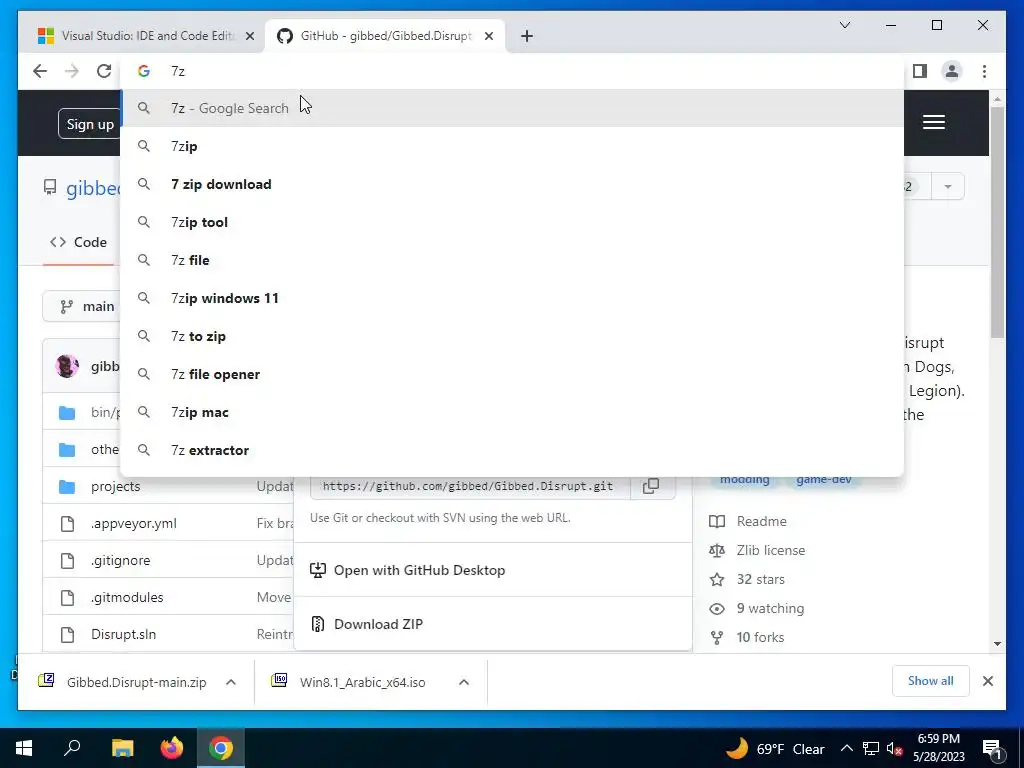
Task: Open the tab search chevron
Action: (844, 25)
